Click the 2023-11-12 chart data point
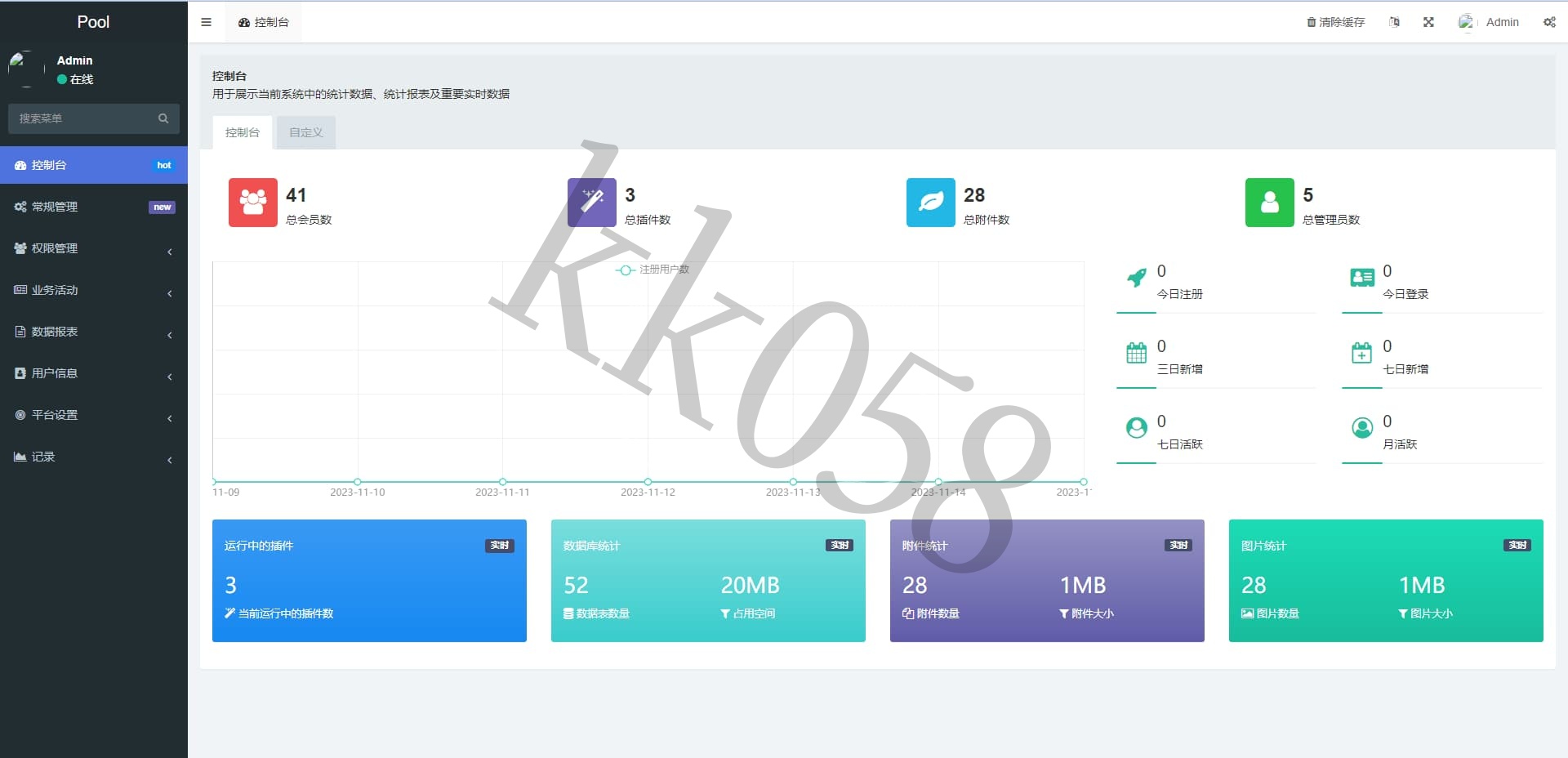The width and height of the screenshot is (1568, 758). [x=648, y=482]
